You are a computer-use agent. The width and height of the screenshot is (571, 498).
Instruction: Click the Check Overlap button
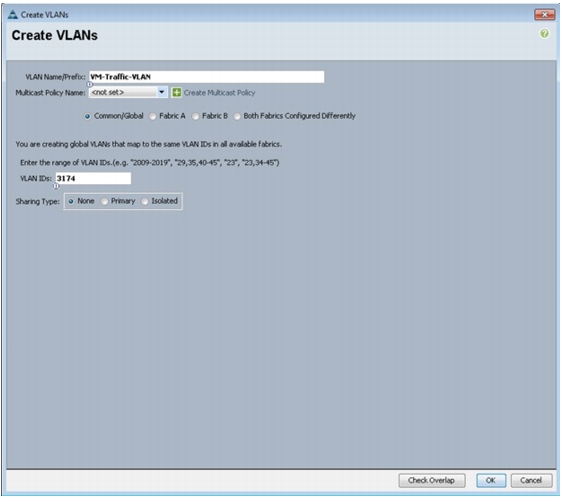click(x=432, y=481)
